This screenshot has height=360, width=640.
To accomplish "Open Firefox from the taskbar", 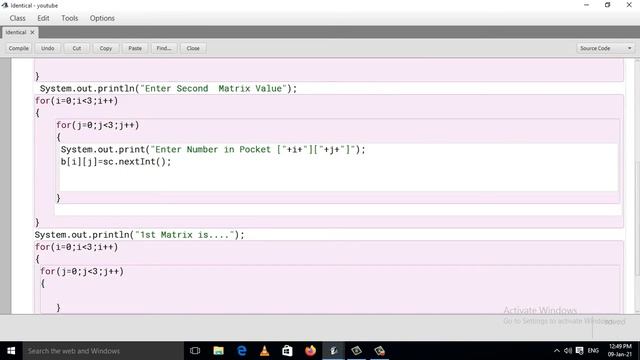I will coord(311,351).
